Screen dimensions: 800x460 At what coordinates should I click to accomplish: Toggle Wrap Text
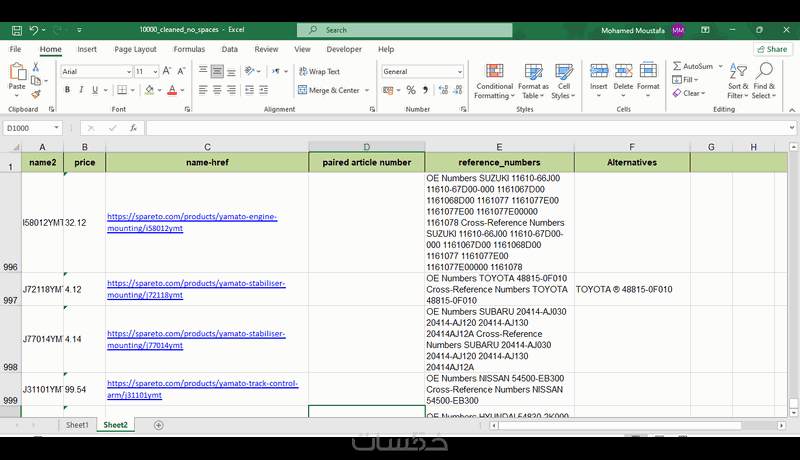(x=319, y=71)
